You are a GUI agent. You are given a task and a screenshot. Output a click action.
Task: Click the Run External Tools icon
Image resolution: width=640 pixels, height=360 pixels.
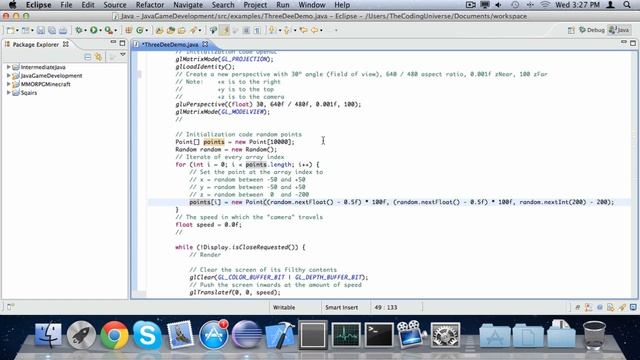coord(108,30)
